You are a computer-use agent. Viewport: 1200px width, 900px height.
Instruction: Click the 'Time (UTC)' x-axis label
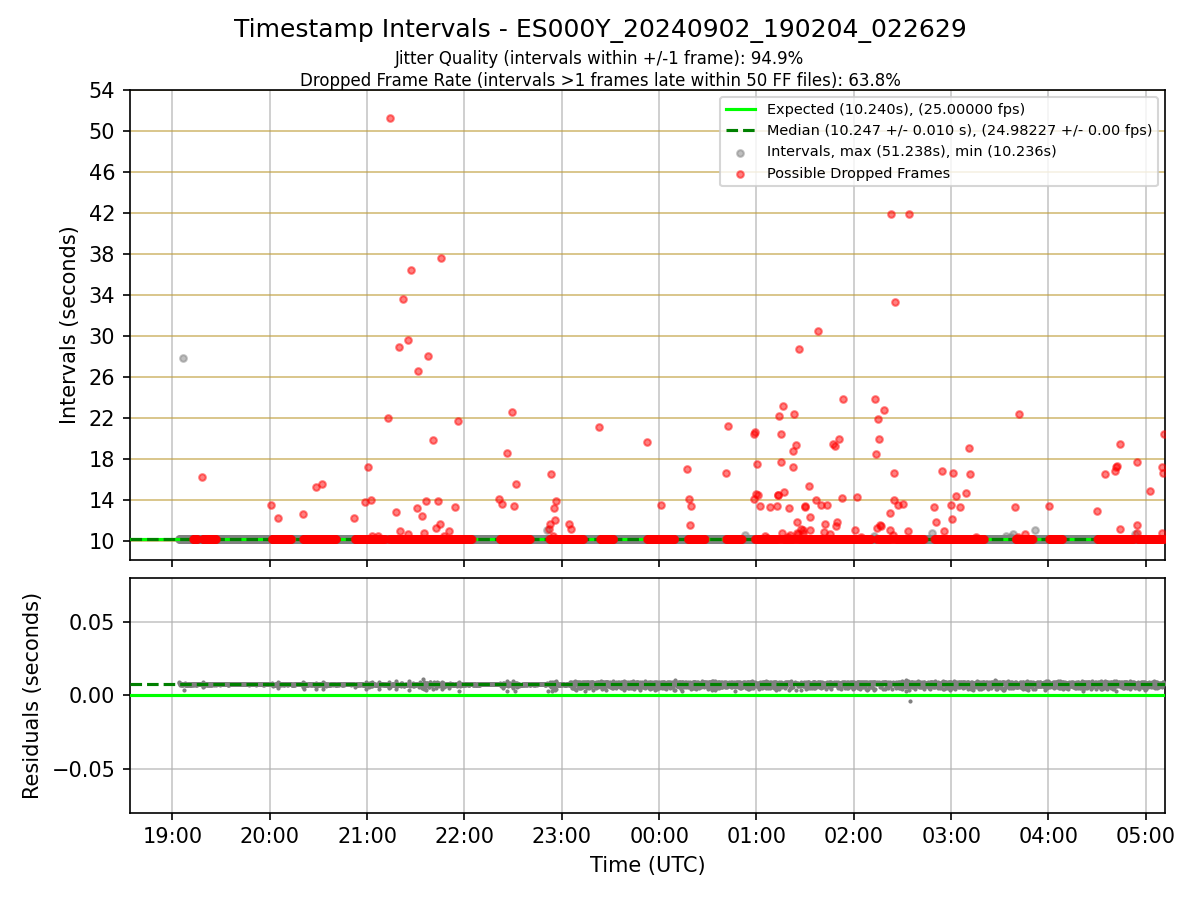647,865
